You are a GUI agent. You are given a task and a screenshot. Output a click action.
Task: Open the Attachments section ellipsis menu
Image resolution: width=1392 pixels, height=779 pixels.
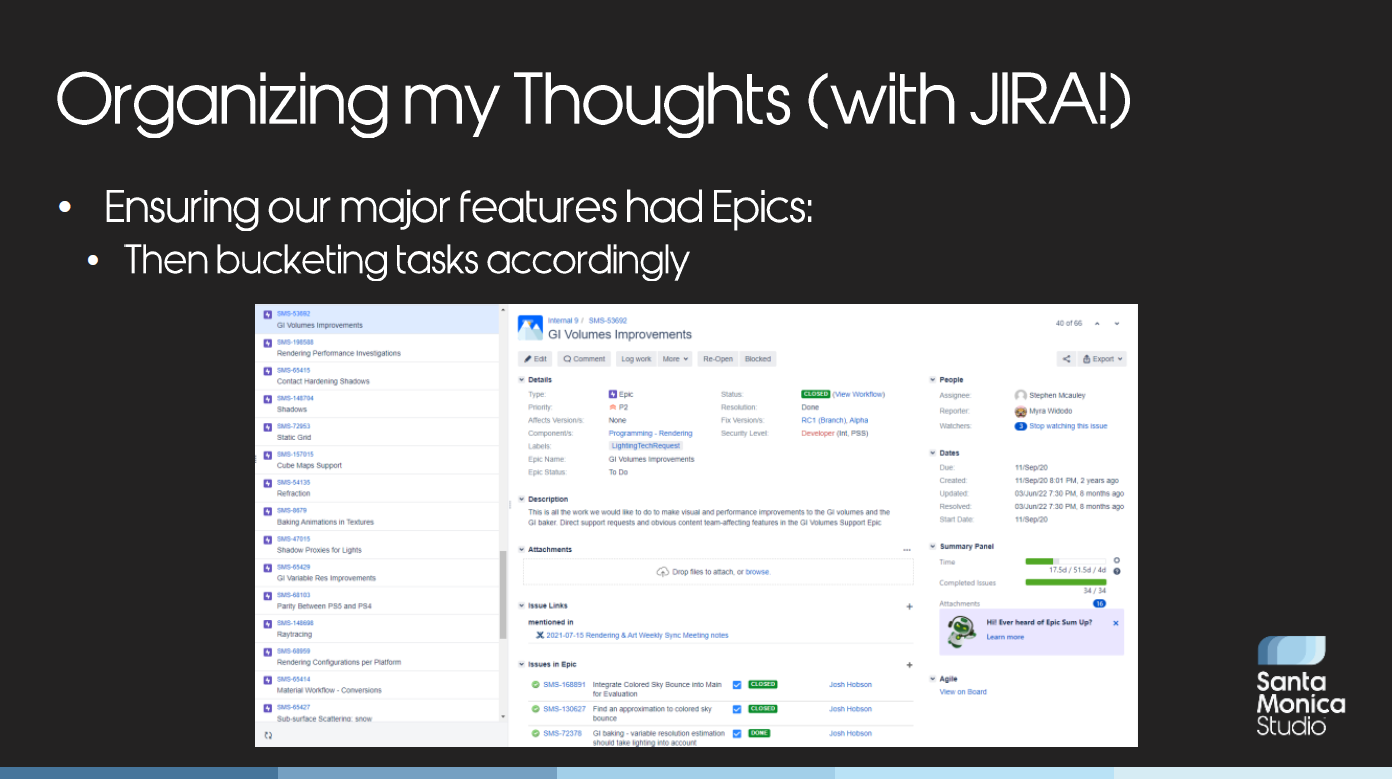[907, 550]
